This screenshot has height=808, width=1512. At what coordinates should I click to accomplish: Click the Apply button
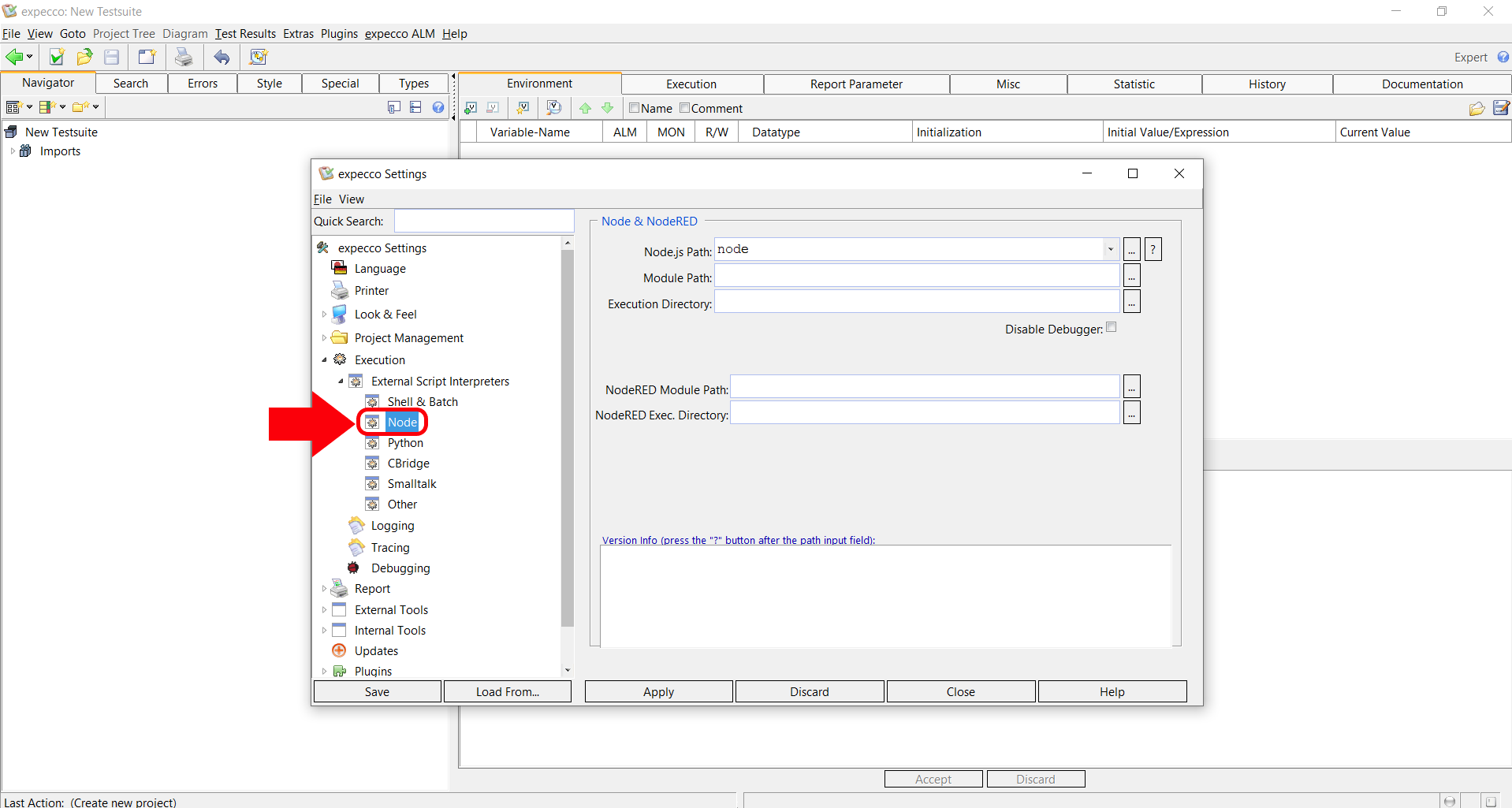pos(658,692)
